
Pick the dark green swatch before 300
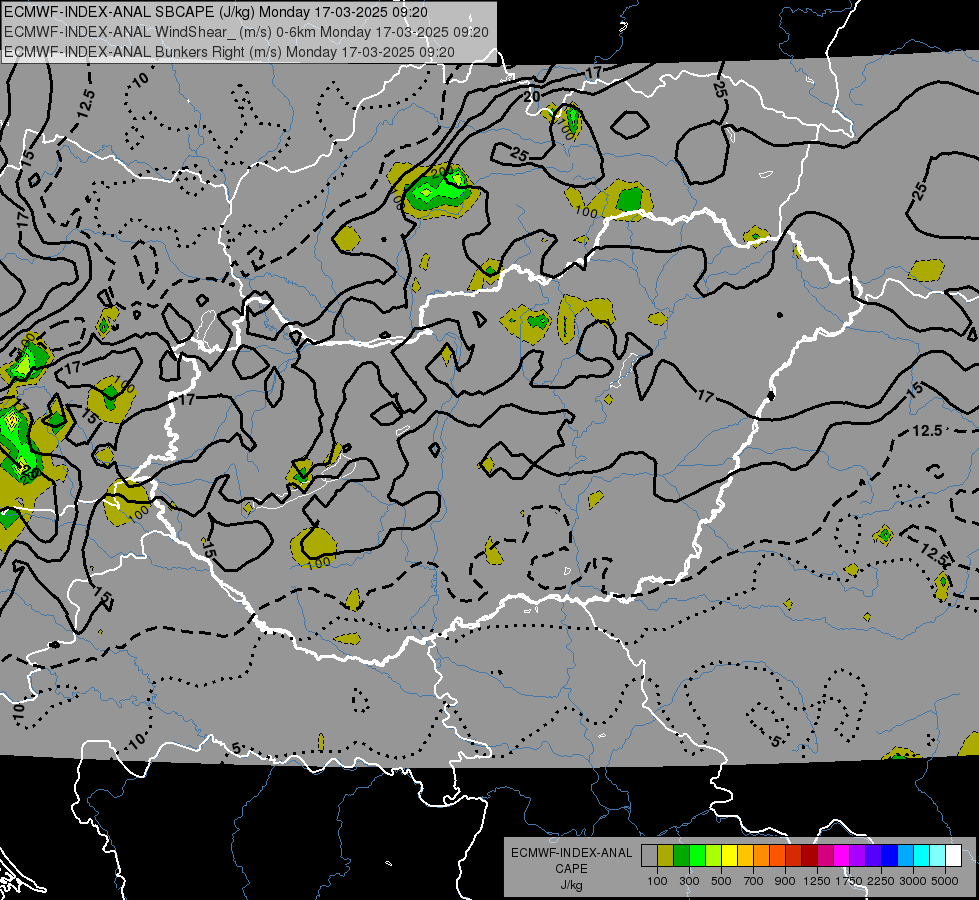(x=681, y=855)
